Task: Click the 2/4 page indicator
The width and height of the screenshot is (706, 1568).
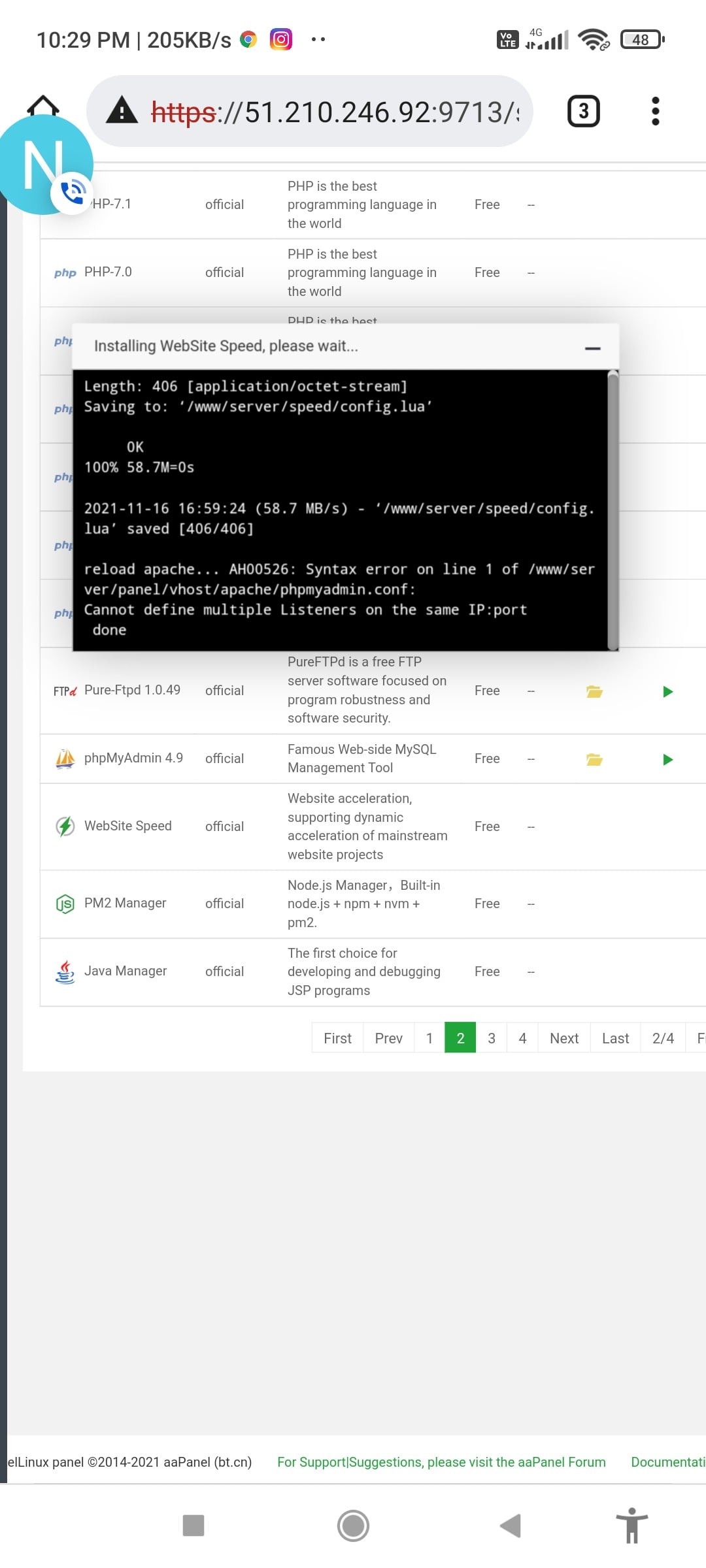Action: pyautogui.click(x=663, y=1037)
